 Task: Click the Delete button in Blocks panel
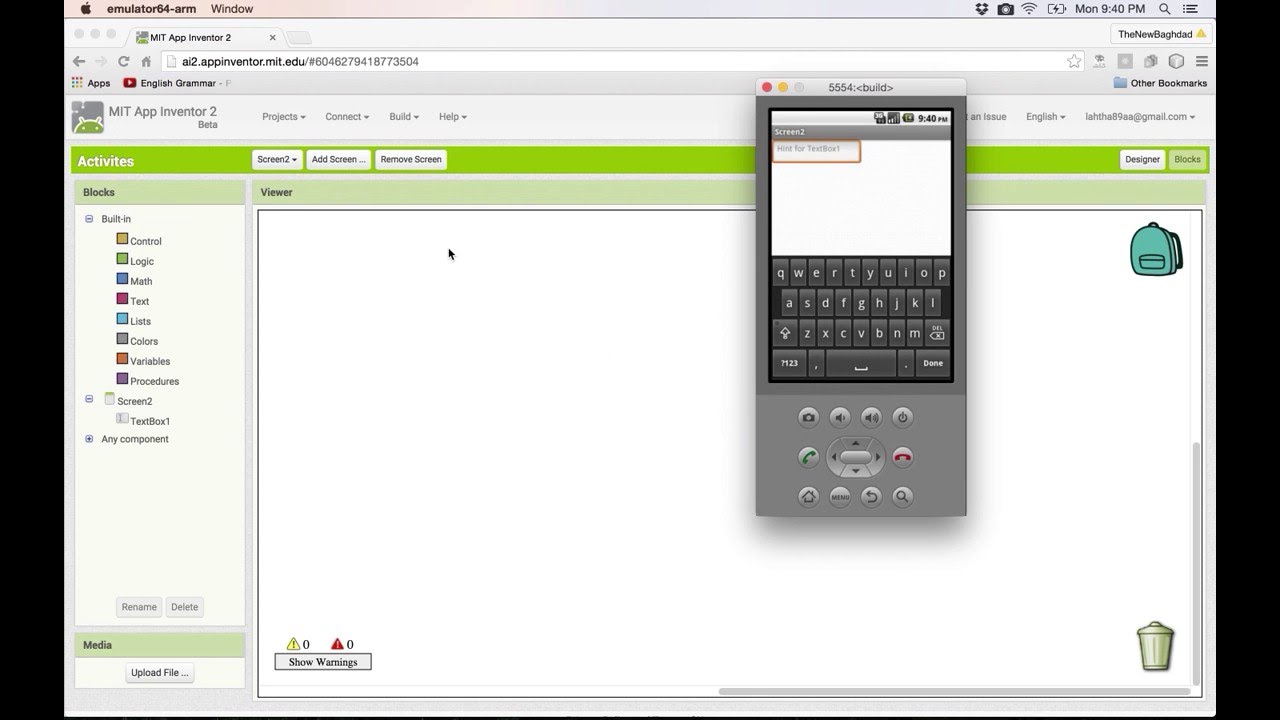click(x=184, y=607)
